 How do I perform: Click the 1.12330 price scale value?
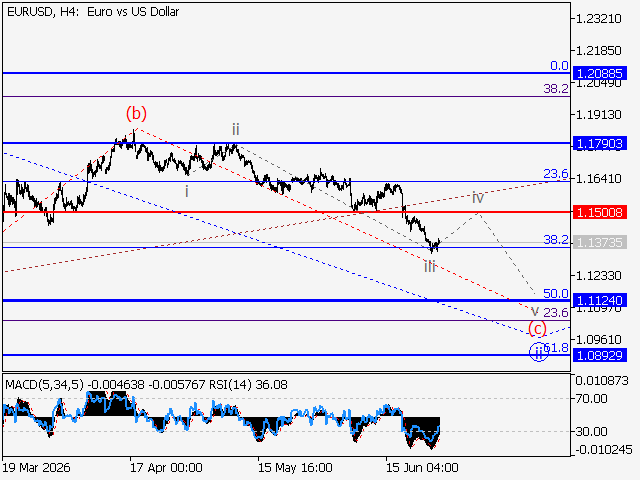click(x=598, y=276)
